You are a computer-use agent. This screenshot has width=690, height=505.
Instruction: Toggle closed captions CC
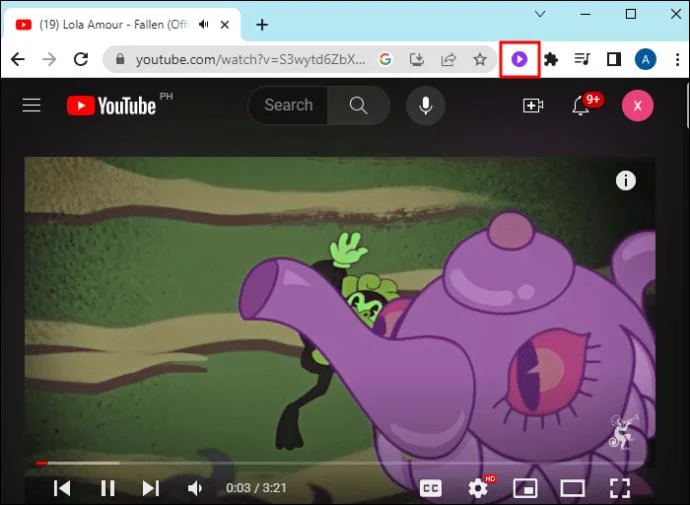431,488
